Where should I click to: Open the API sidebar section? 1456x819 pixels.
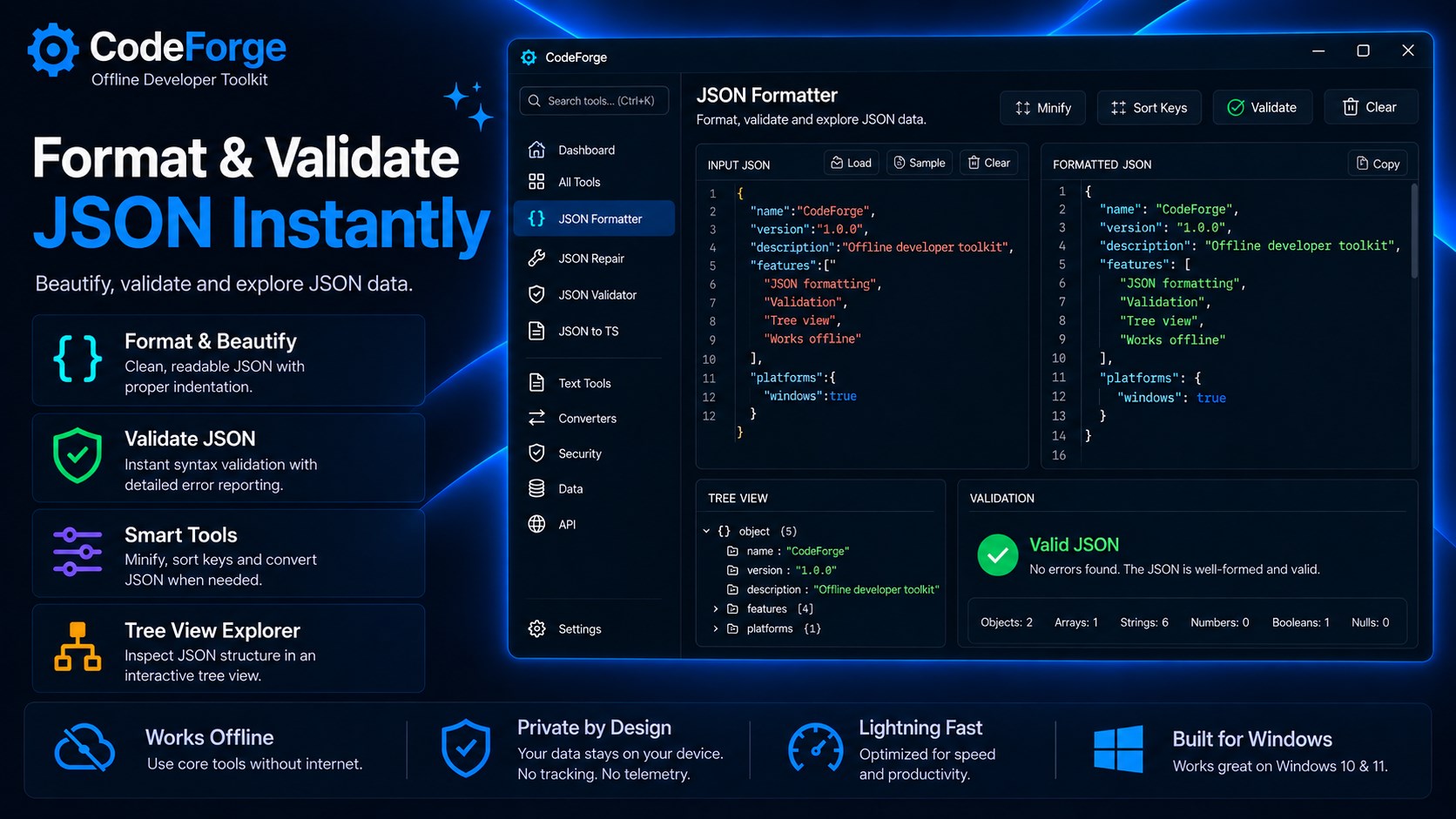tap(594, 524)
